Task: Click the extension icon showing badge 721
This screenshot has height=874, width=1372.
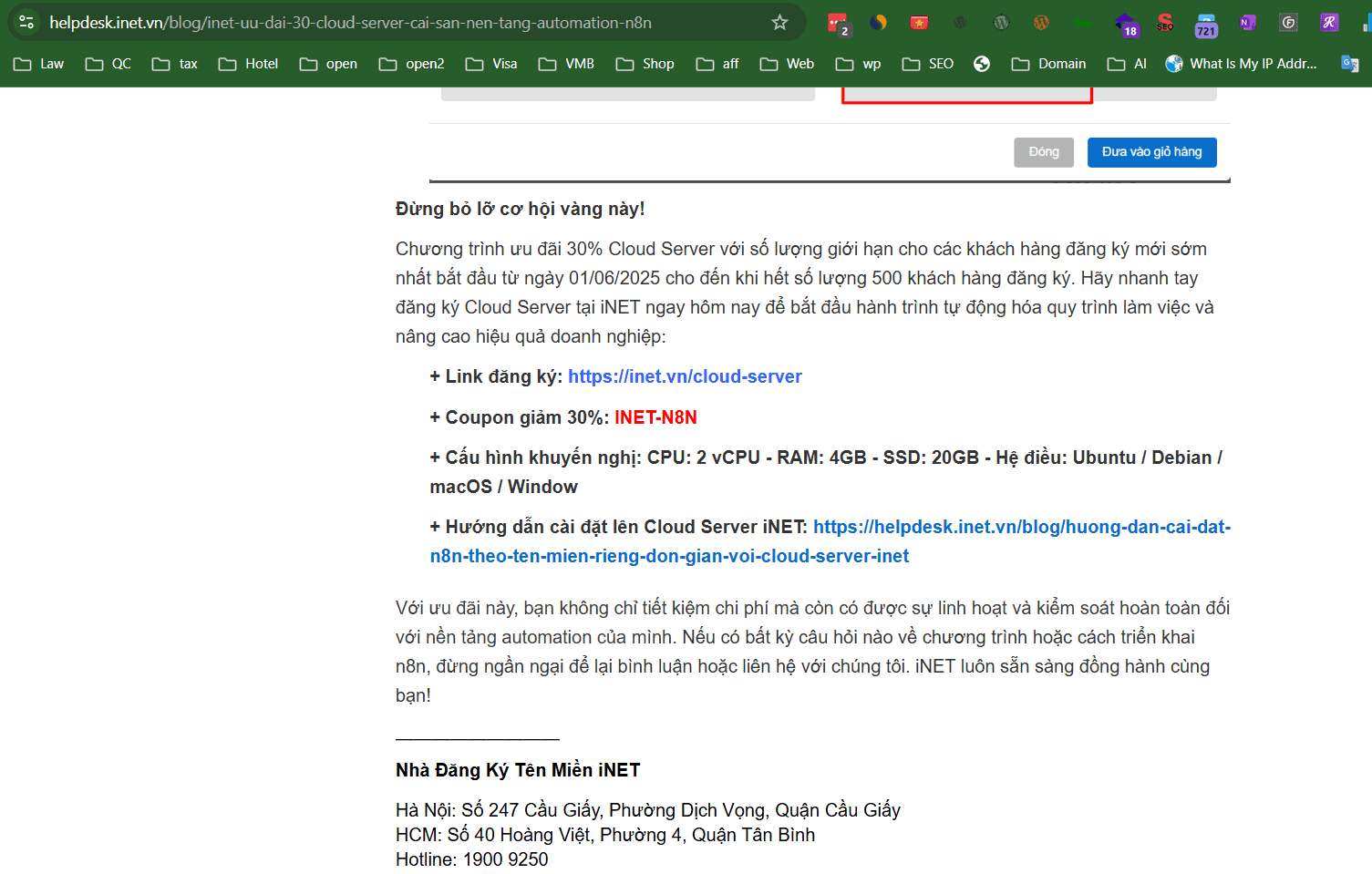Action: (1205, 23)
